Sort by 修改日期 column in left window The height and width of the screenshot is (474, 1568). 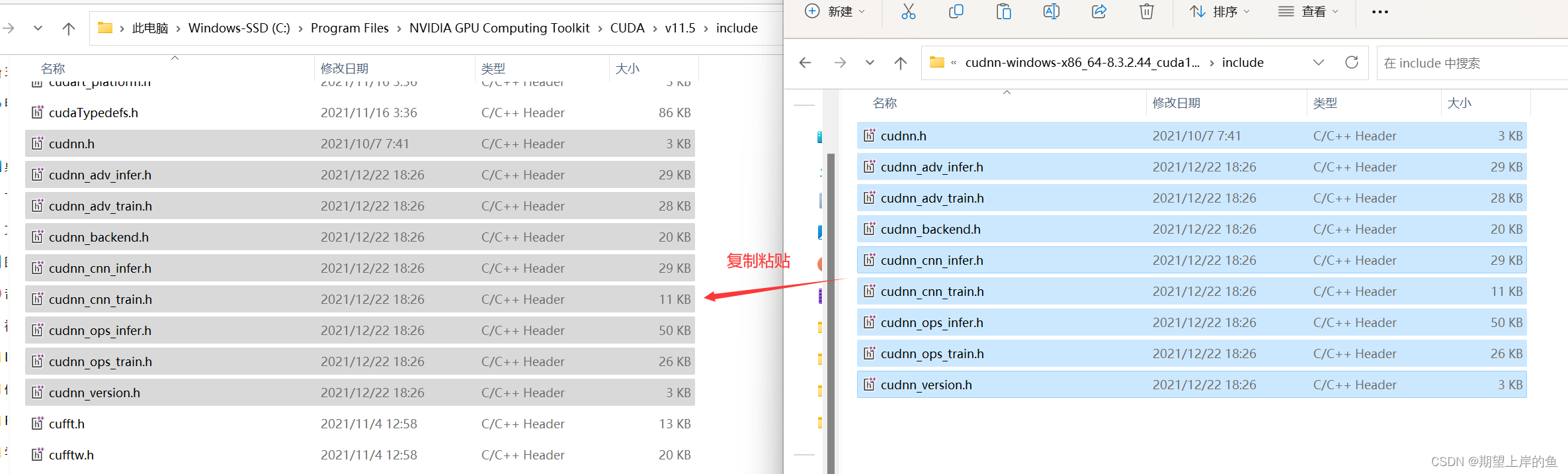pos(345,69)
